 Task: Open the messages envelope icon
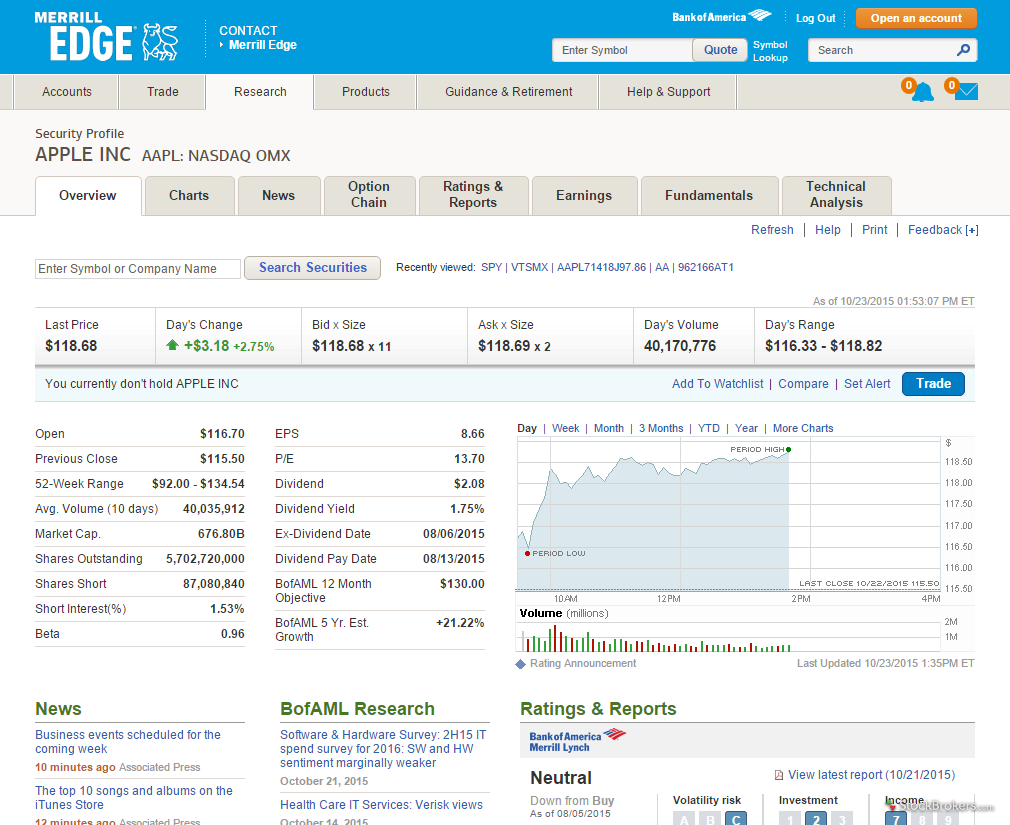pyautogui.click(x=966, y=91)
